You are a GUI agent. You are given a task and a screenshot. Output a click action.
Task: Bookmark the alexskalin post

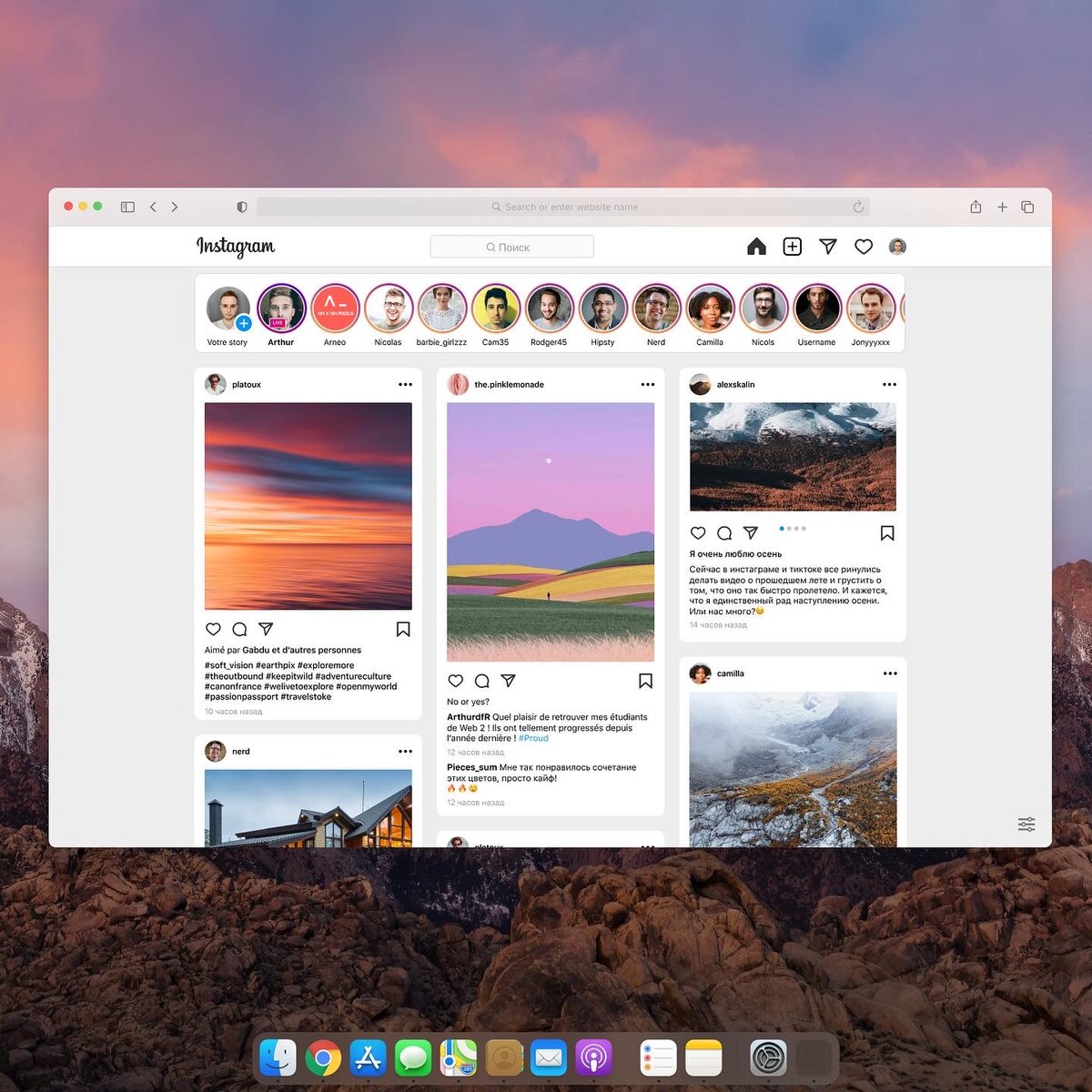(887, 533)
